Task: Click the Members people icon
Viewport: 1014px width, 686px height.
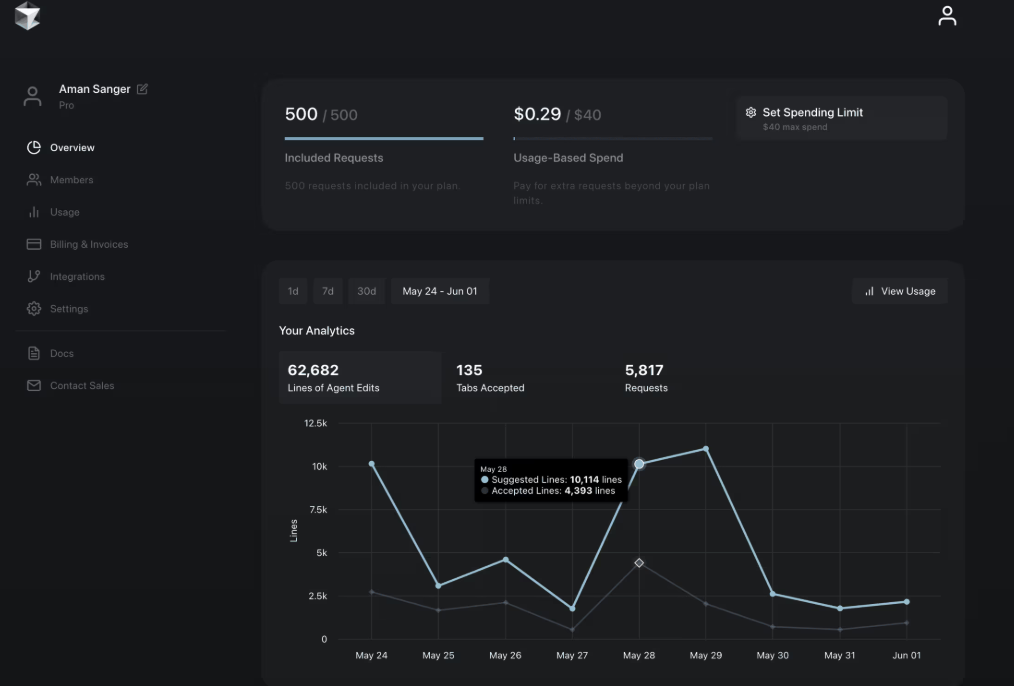Action: (x=33, y=180)
